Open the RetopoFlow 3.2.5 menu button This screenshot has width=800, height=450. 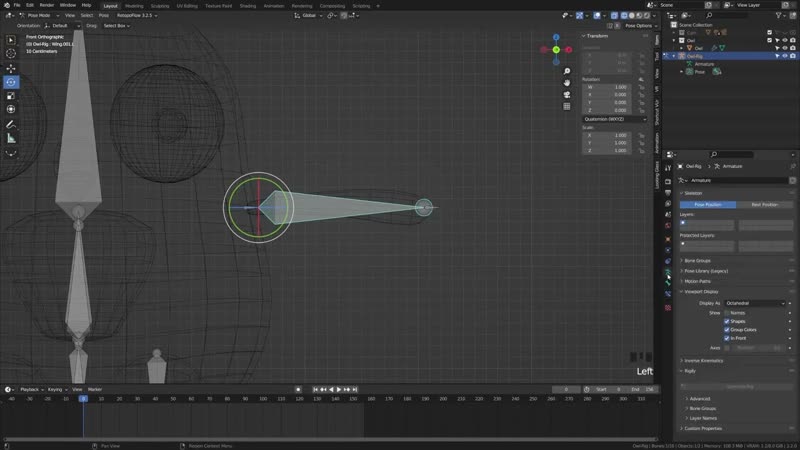(x=137, y=15)
